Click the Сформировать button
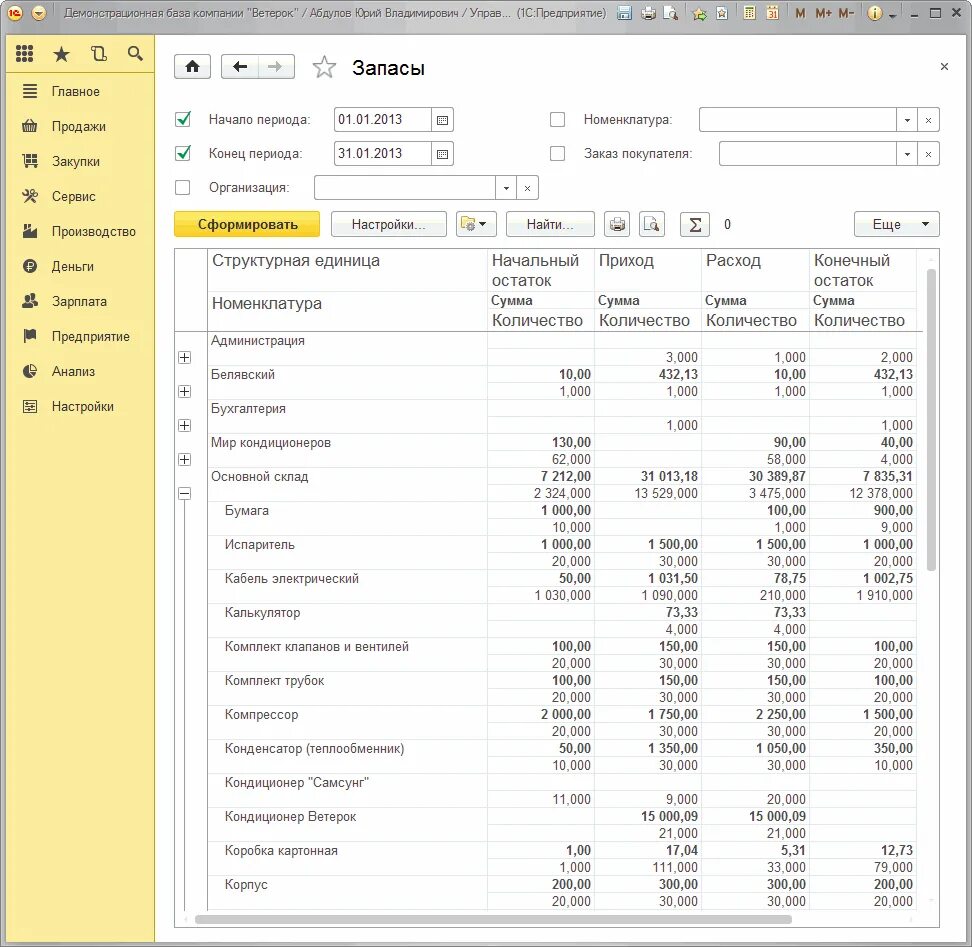 coord(247,224)
